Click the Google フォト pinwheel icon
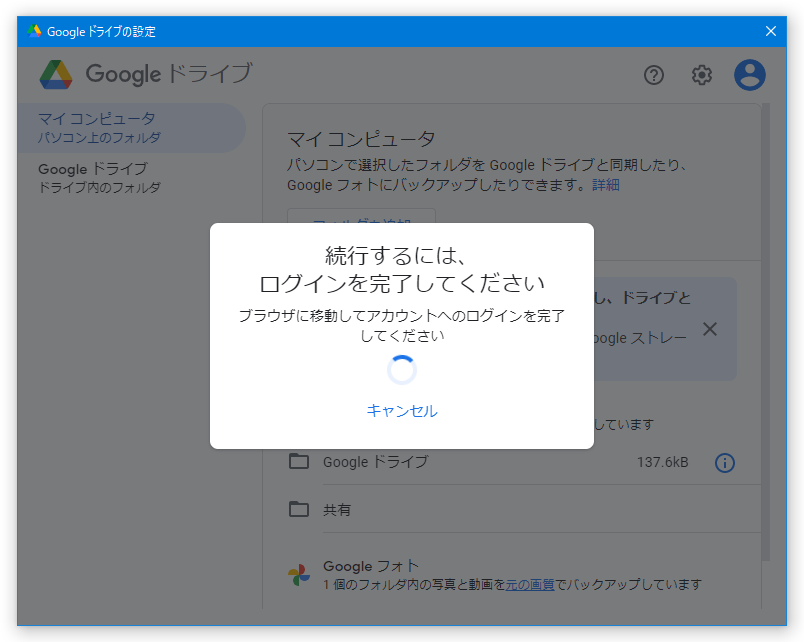This screenshot has width=804, height=642. [299, 575]
